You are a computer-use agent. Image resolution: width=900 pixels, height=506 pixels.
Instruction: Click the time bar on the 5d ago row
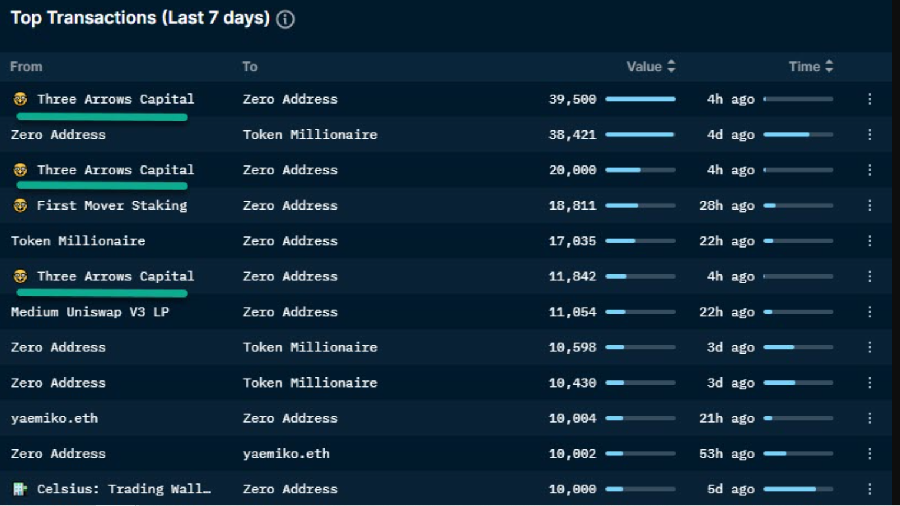pyautogui.click(x=798, y=489)
